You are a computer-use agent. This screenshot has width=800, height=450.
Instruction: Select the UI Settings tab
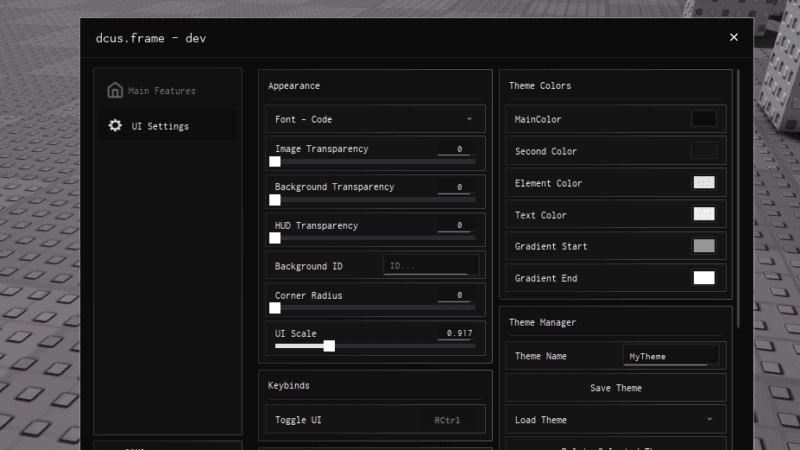pos(168,126)
